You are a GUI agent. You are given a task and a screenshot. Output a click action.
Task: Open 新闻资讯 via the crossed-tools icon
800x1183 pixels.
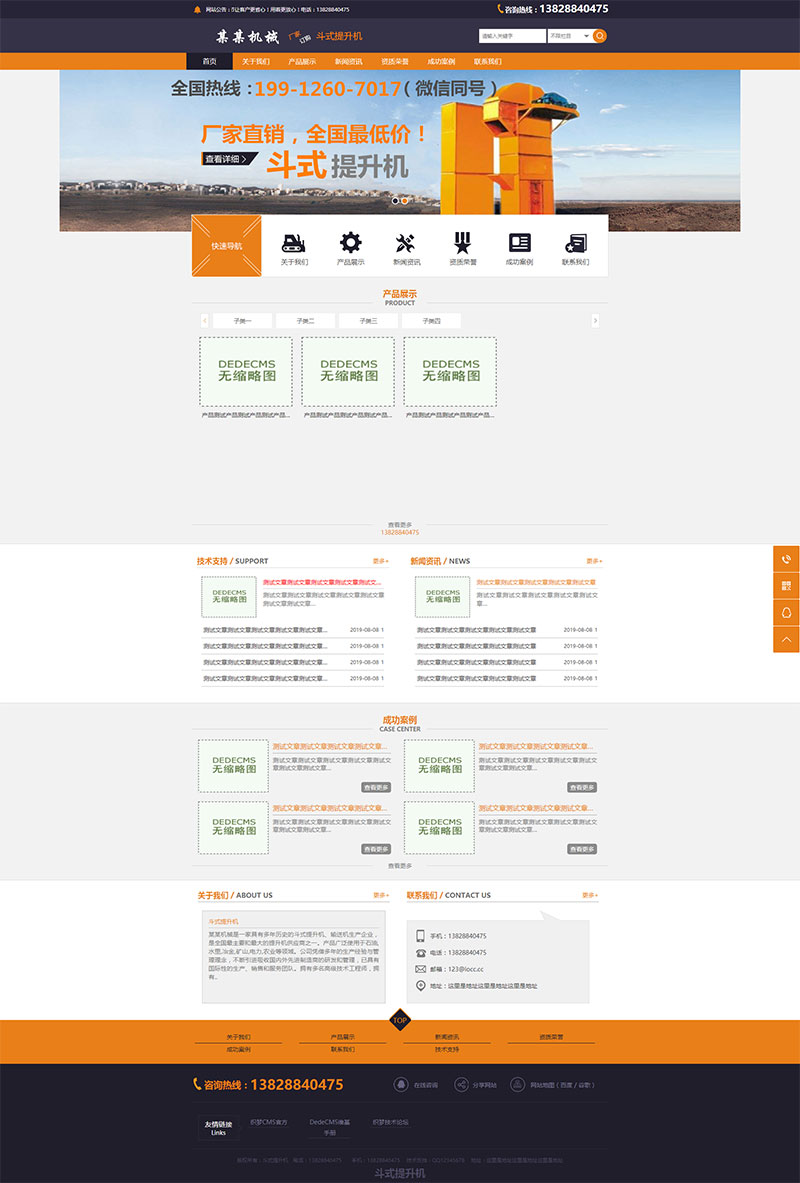click(407, 240)
